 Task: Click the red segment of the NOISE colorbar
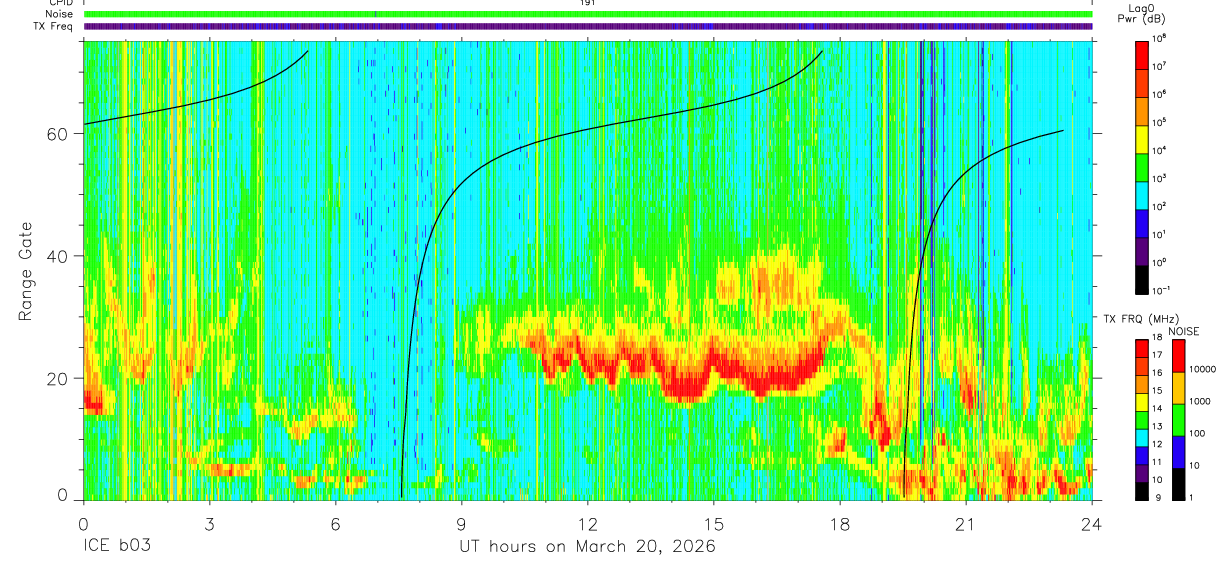coord(1180,355)
